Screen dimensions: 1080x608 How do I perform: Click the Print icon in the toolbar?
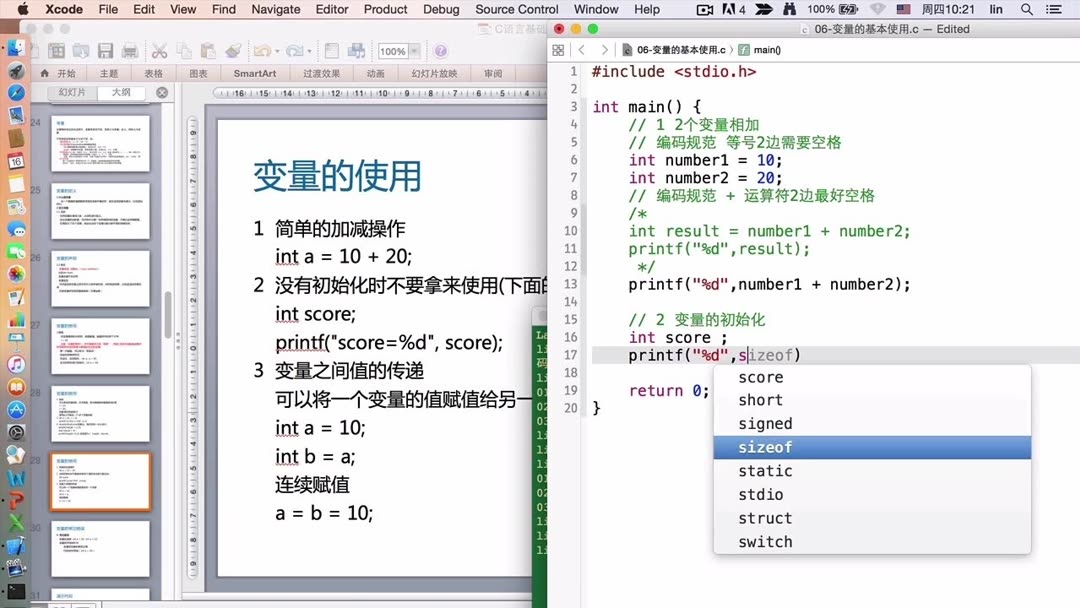click(x=130, y=48)
